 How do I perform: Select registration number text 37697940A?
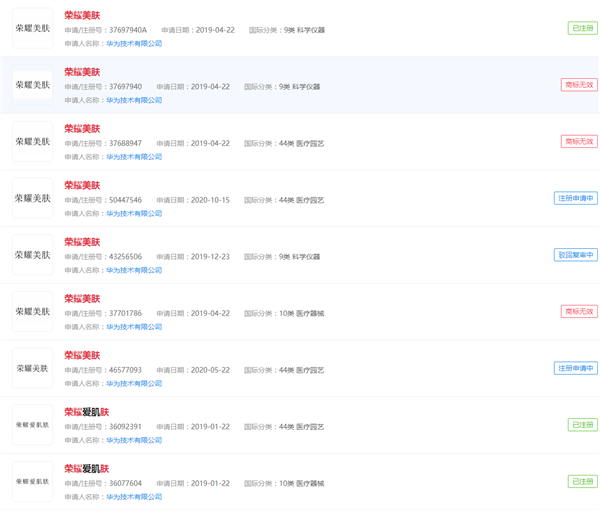[128, 30]
